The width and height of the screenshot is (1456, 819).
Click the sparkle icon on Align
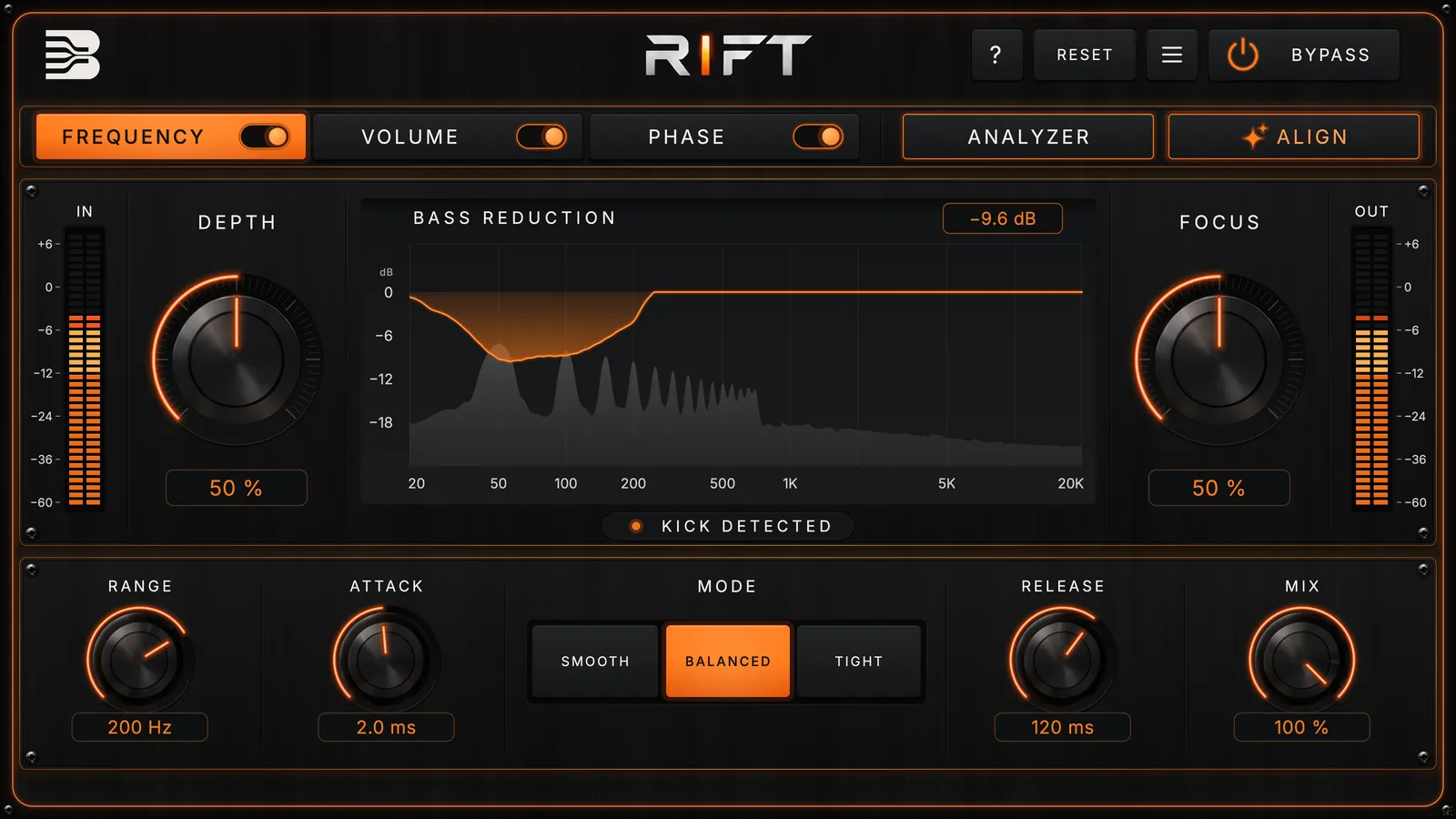pyautogui.click(x=1255, y=136)
